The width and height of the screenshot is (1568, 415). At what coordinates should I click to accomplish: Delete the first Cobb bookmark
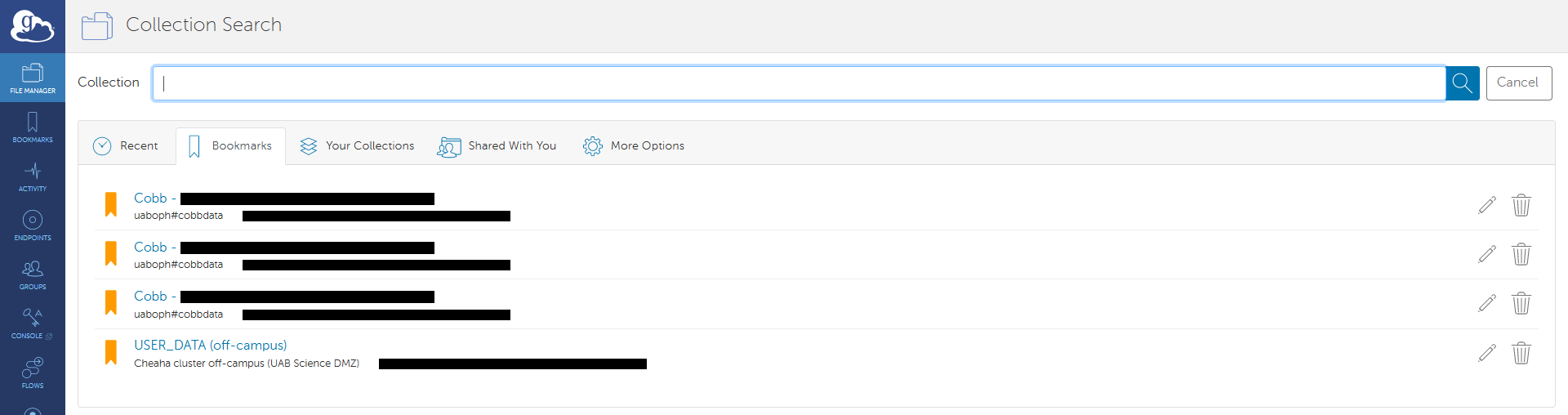pos(1521,205)
